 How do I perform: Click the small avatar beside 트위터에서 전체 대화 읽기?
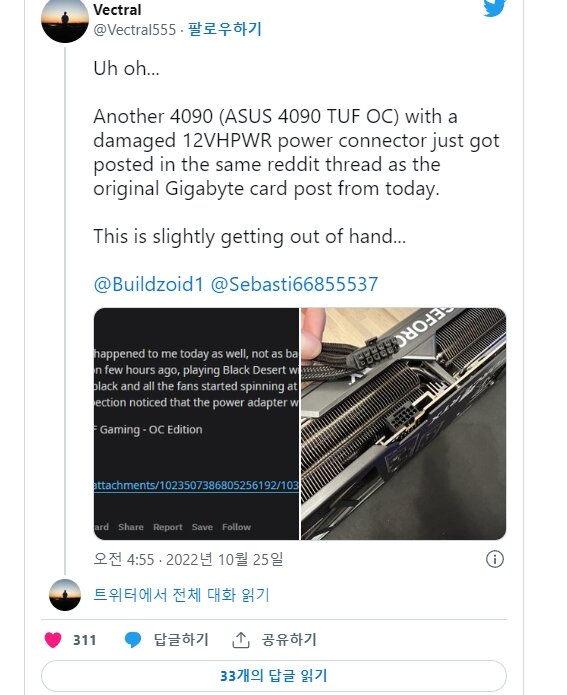pyautogui.click(x=65, y=595)
